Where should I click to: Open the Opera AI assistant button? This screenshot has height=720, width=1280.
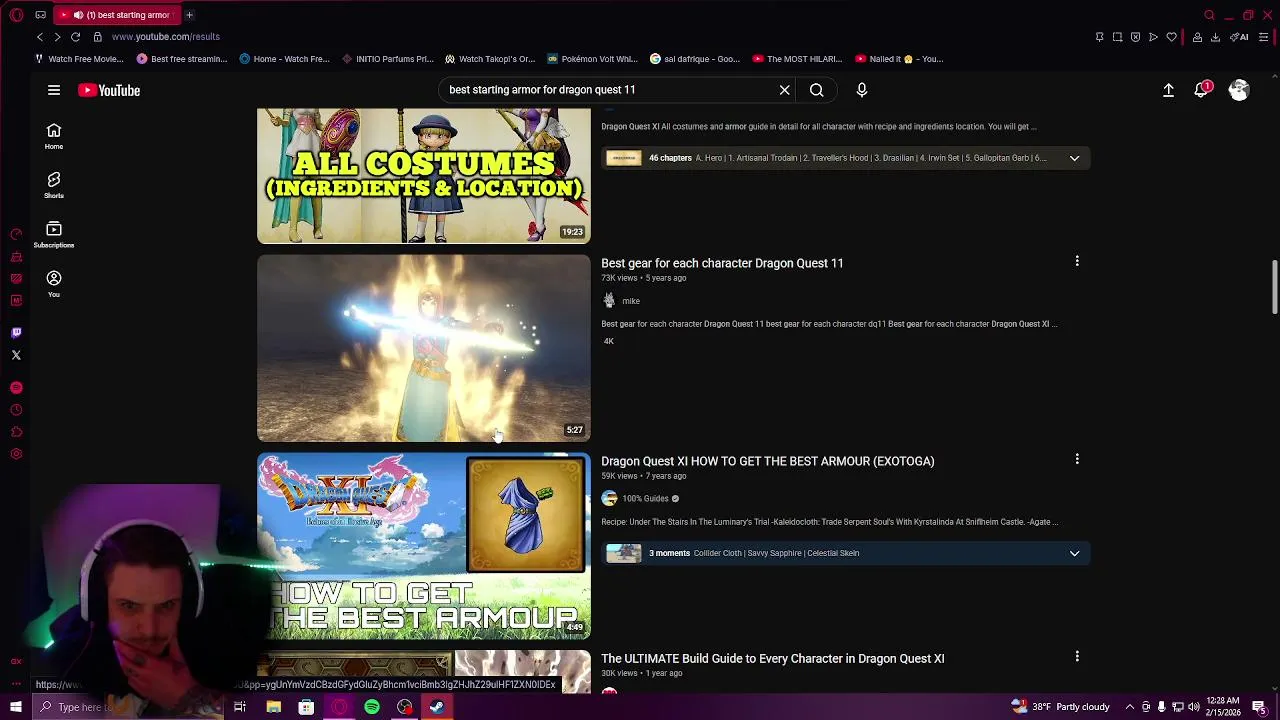[1240, 37]
